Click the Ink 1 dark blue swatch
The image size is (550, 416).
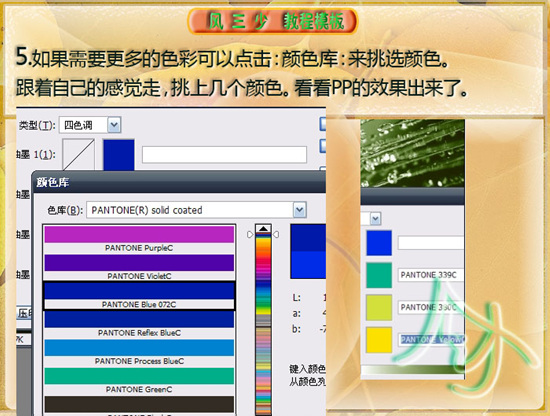pos(119,155)
